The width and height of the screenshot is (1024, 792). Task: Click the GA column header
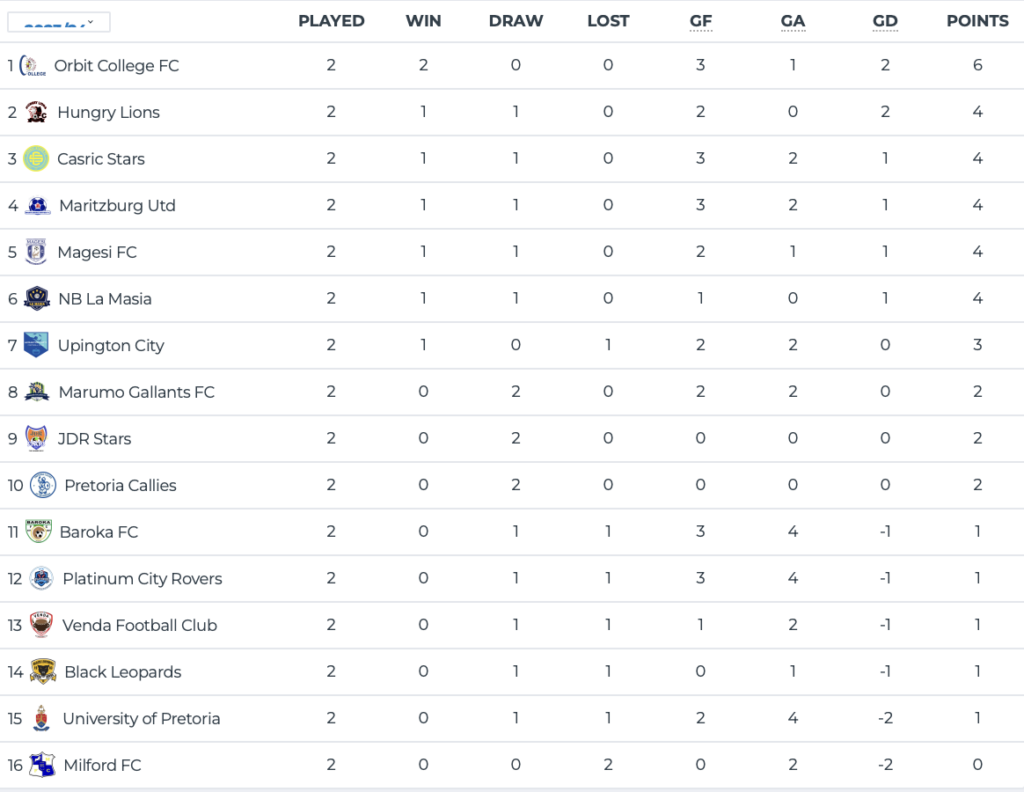click(792, 21)
